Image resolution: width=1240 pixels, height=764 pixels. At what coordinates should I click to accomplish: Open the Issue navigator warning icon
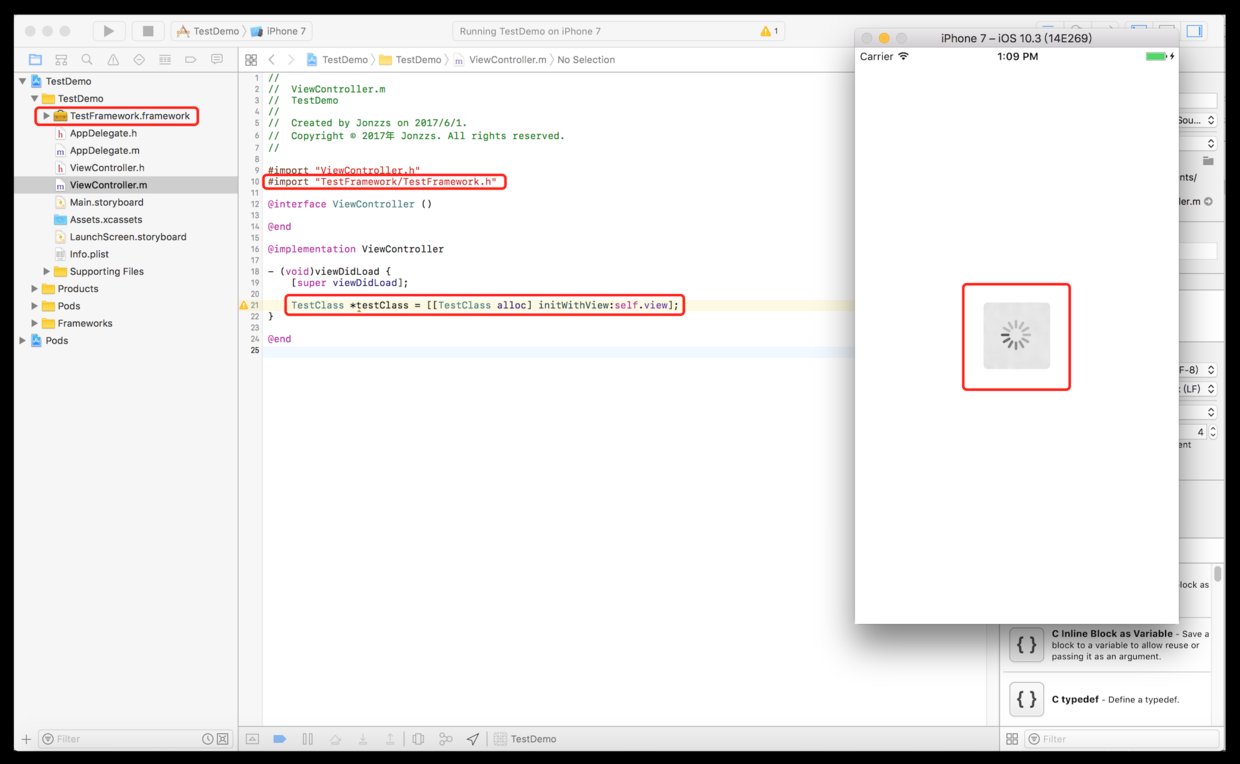(x=113, y=60)
